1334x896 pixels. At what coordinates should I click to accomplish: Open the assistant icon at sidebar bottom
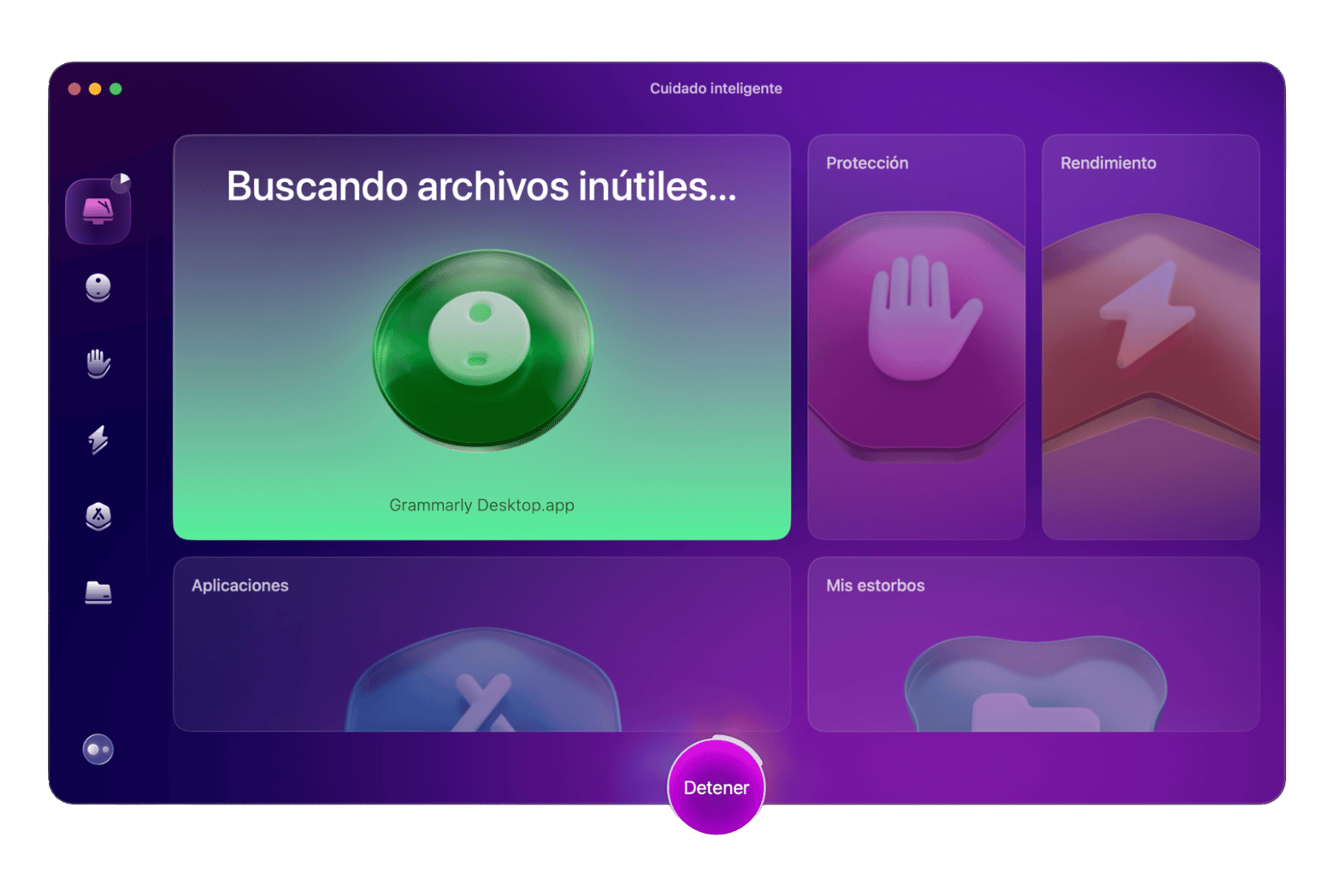(x=97, y=750)
